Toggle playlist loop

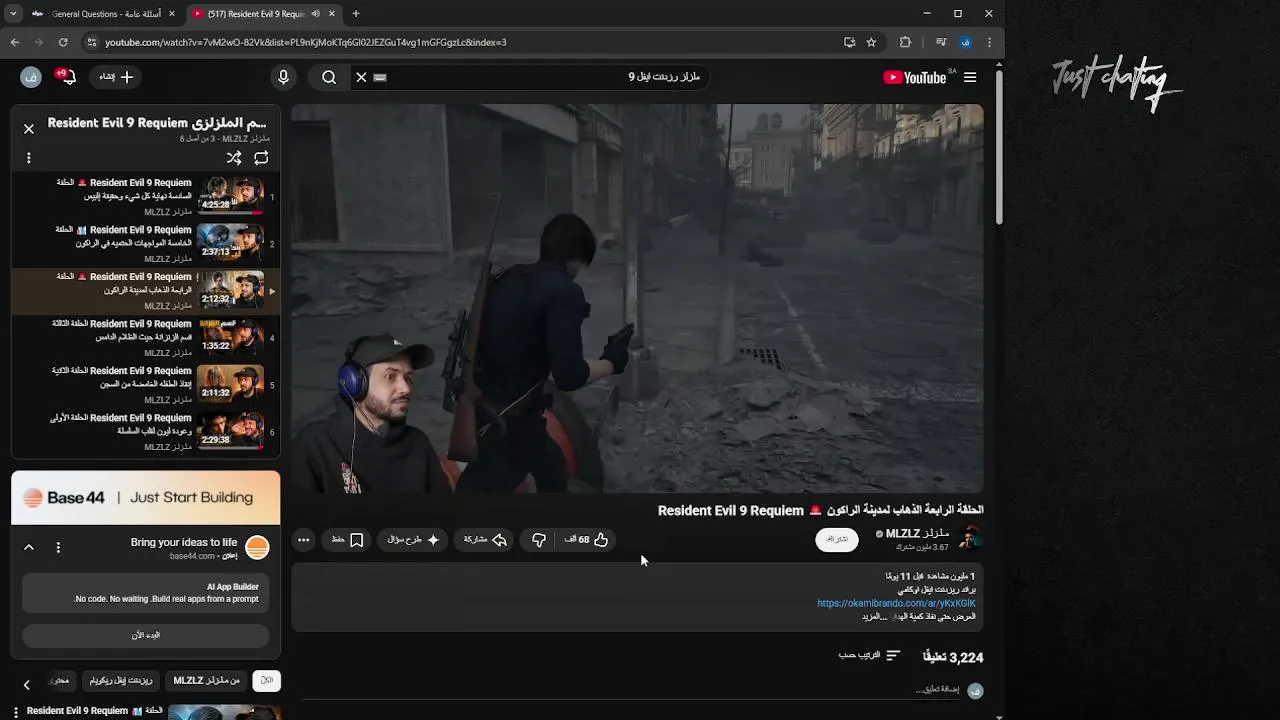click(261, 158)
